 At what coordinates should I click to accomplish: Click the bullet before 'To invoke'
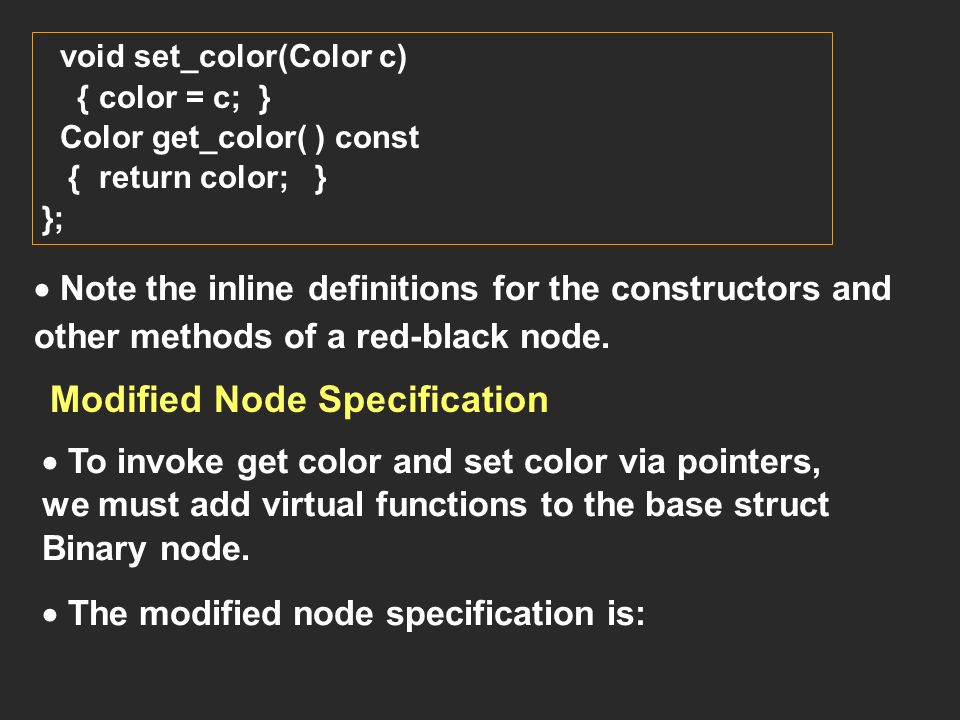point(51,463)
